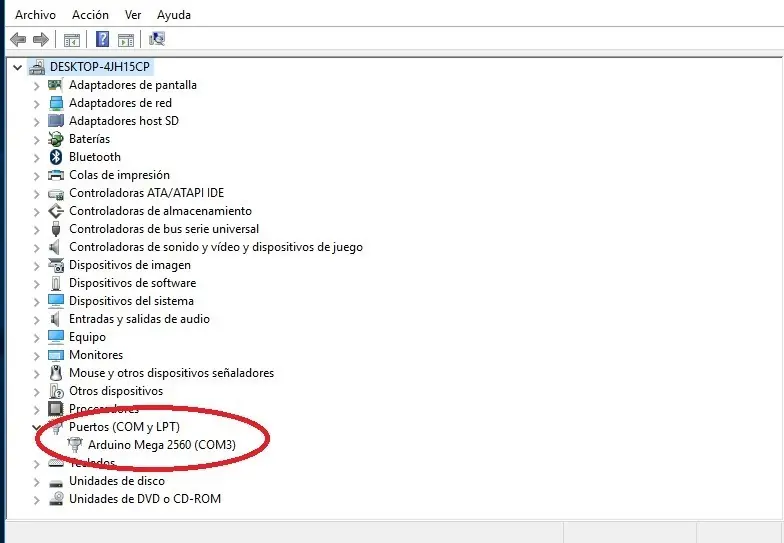Open the Acción menu
This screenshot has height=543, width=784.
pyautogui.click(x=90, y=15)
